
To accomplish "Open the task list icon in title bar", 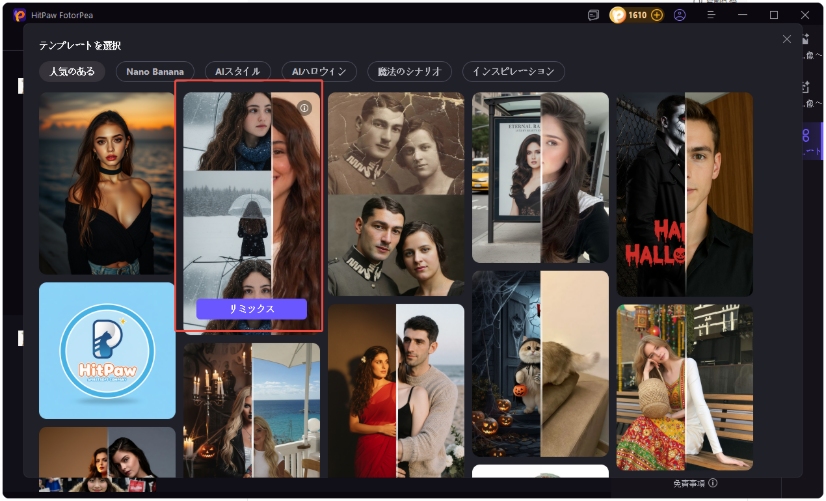I will [593, 15].
